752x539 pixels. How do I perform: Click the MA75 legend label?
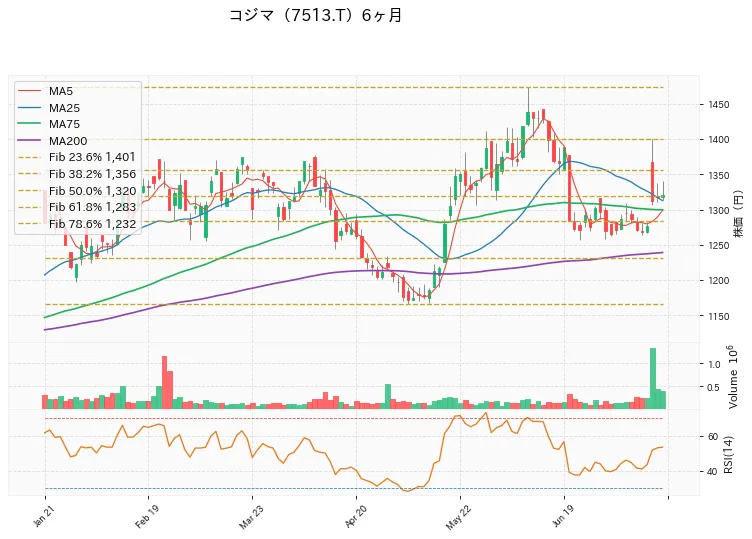tap(64, 124)
